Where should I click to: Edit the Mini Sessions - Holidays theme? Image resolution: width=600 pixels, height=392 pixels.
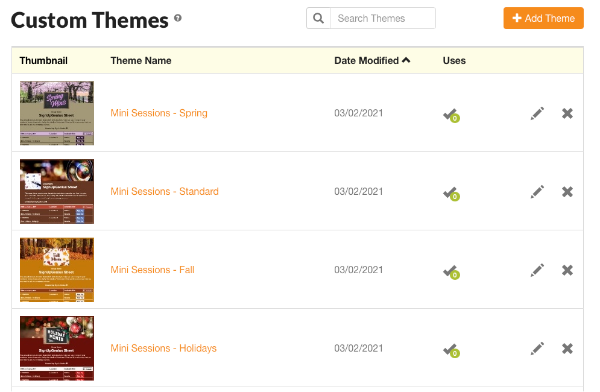pos(537,348)
